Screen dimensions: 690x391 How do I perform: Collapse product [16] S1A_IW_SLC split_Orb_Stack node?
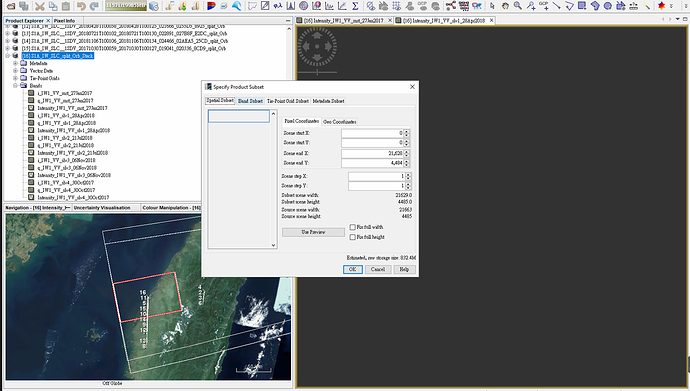[7, 56]
